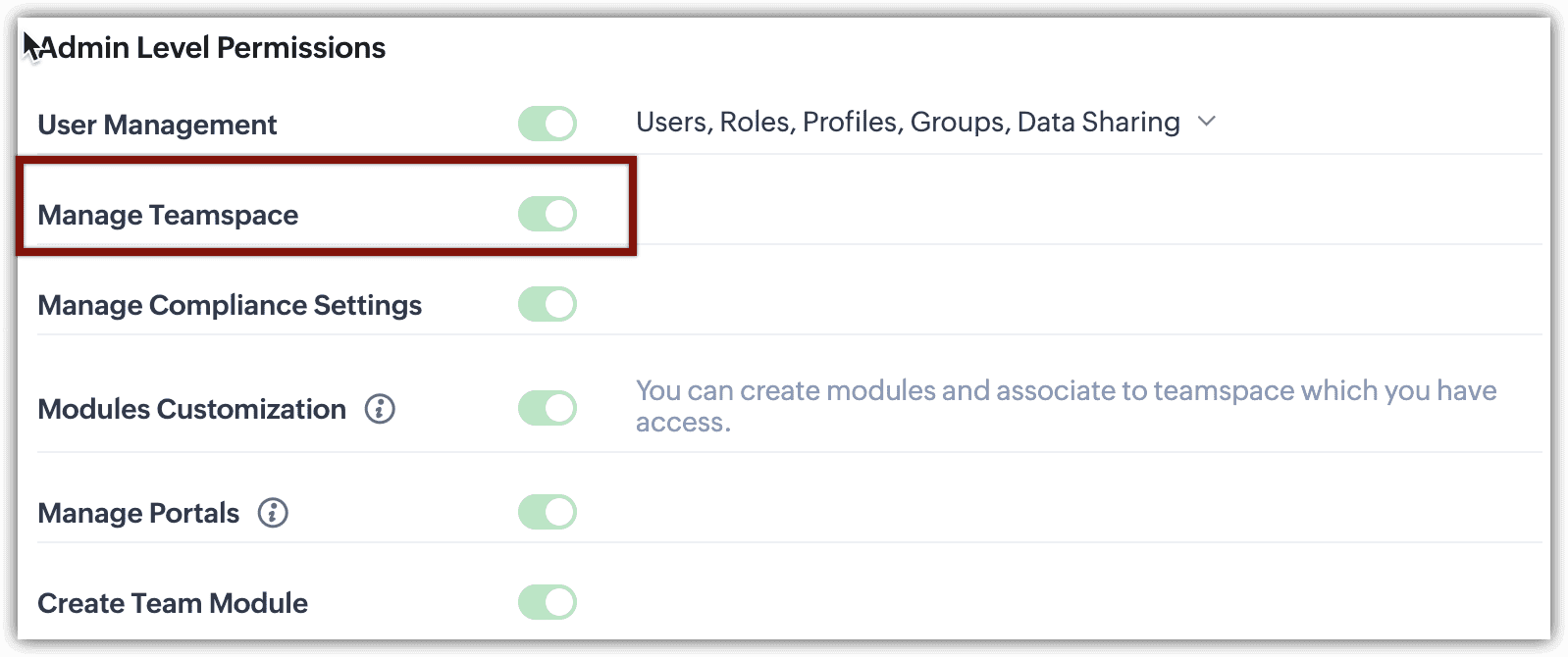The width and height of the screenshot is (1568, 657).
Task: Switch off the Manage Portals toggle
Action: tap(548, 512)
